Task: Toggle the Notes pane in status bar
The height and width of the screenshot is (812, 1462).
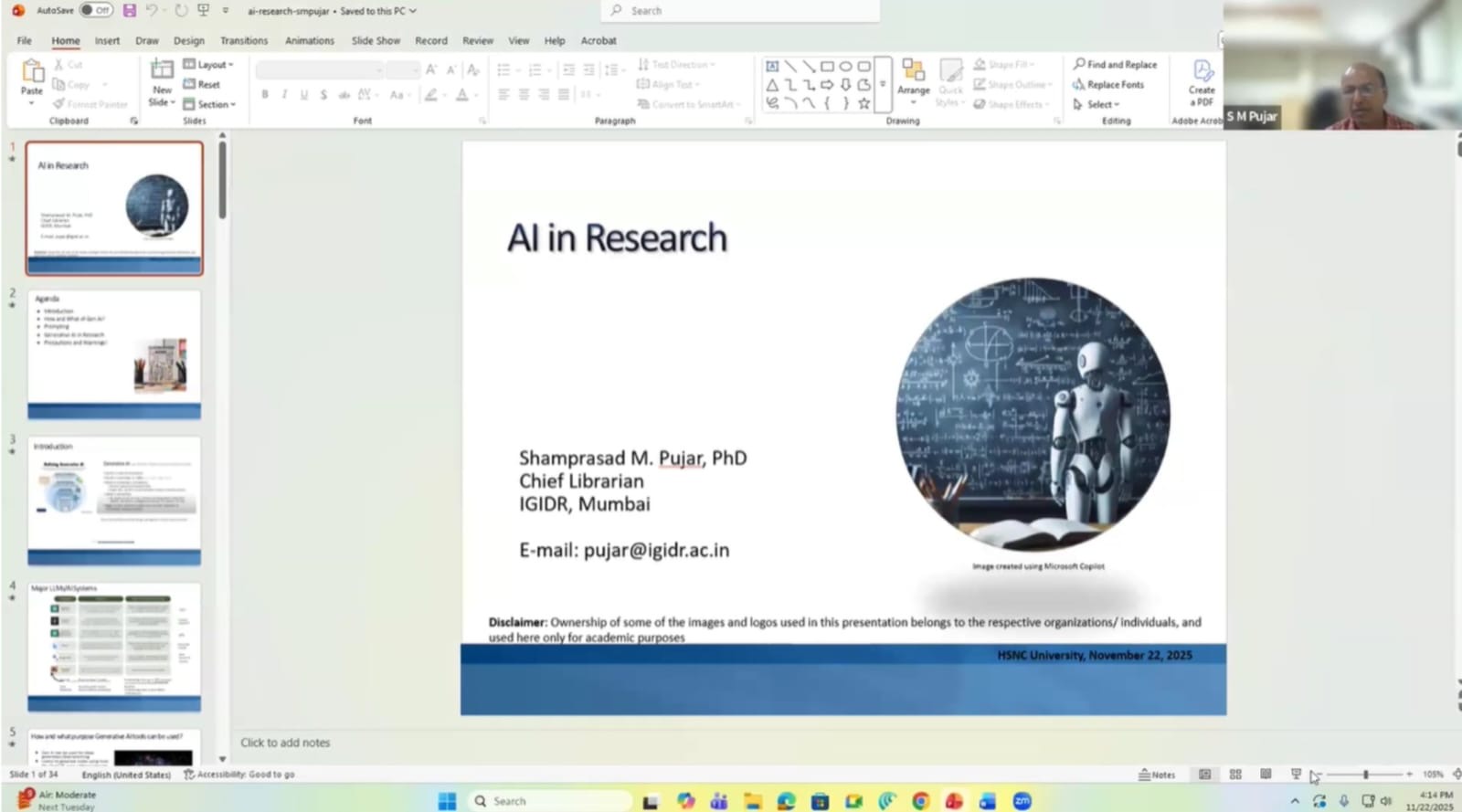Action: (x=1157, y=775)
